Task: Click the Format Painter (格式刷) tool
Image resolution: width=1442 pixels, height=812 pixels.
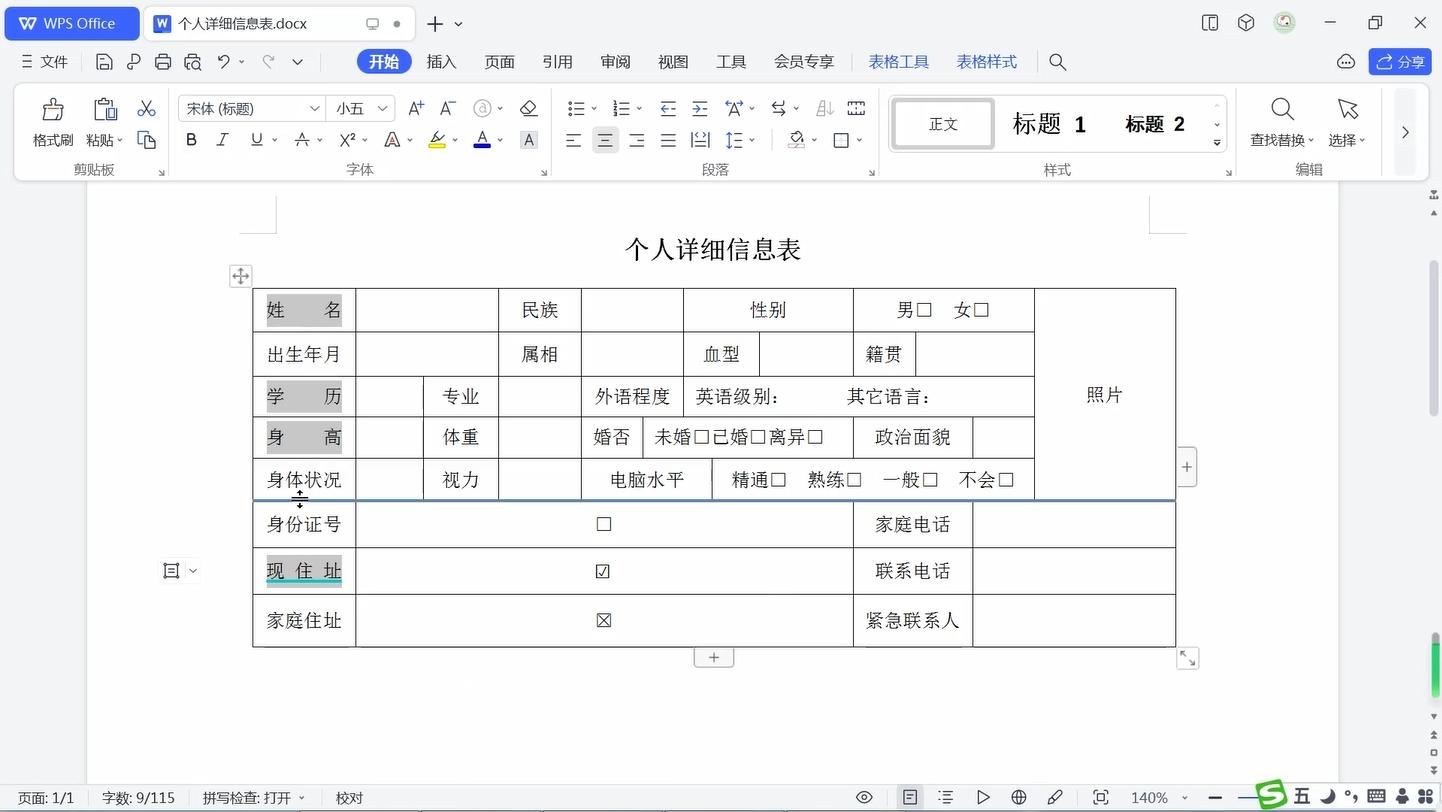Action: [52, 123]
